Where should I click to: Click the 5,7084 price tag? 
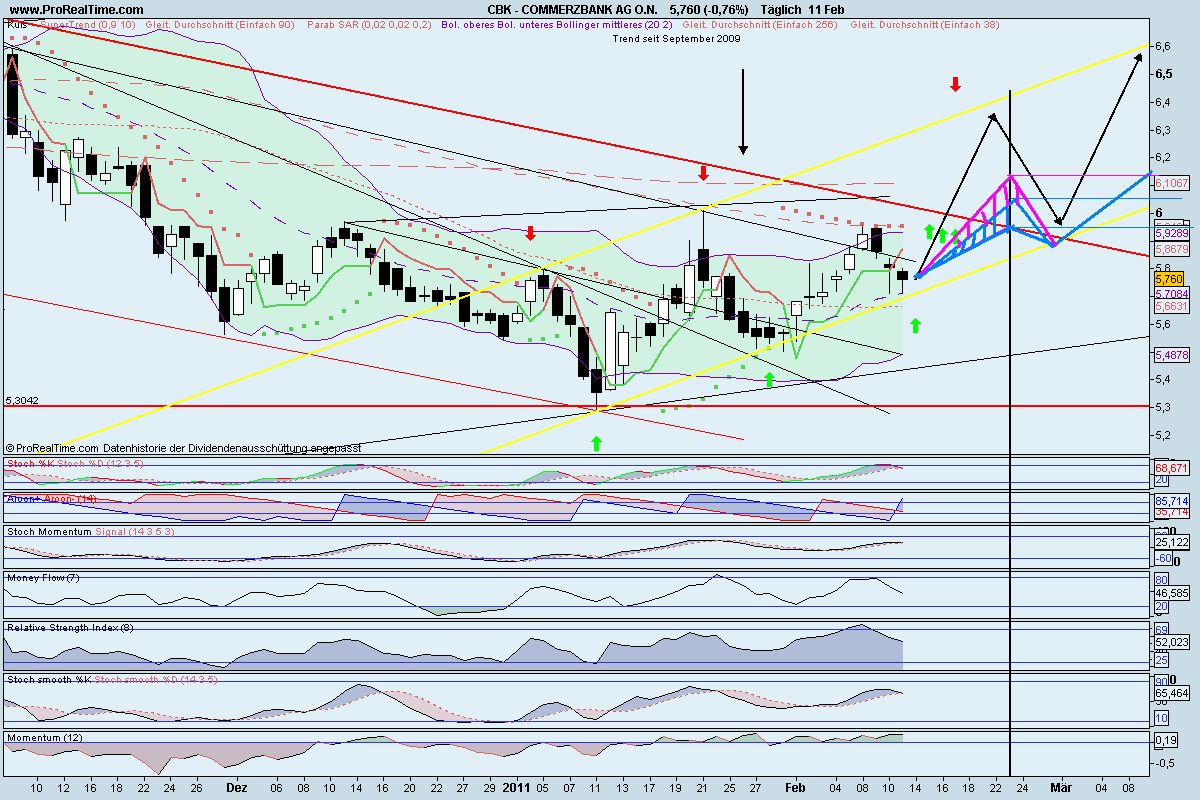[x=1171, y=295]
